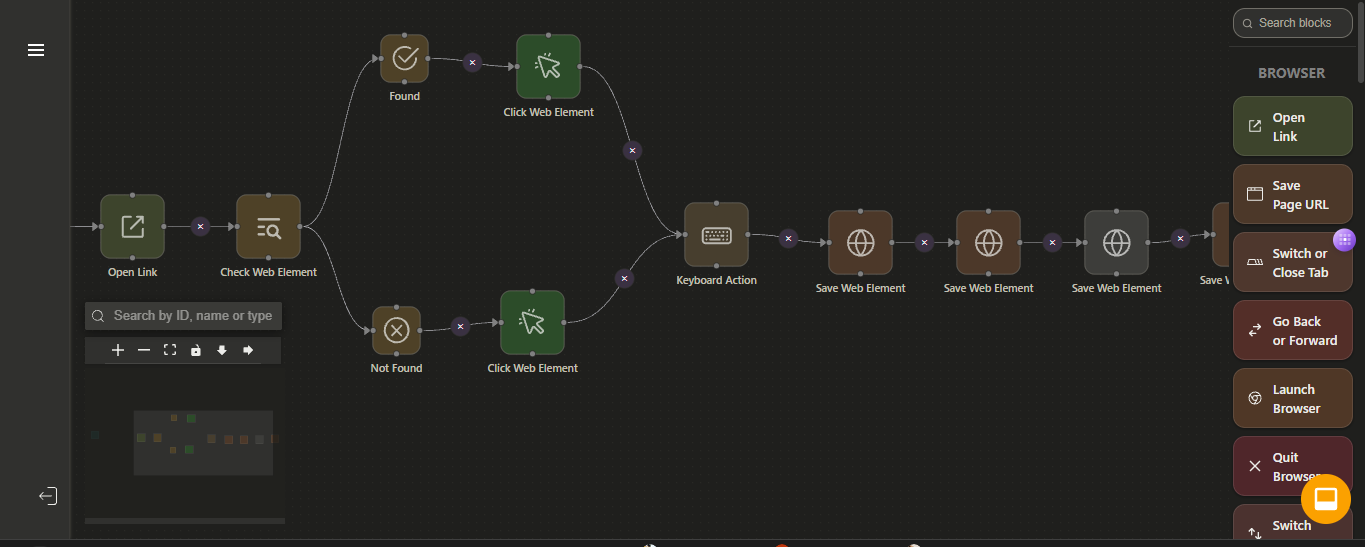Pick the Switch or Close Tab block

[1292, 262]
